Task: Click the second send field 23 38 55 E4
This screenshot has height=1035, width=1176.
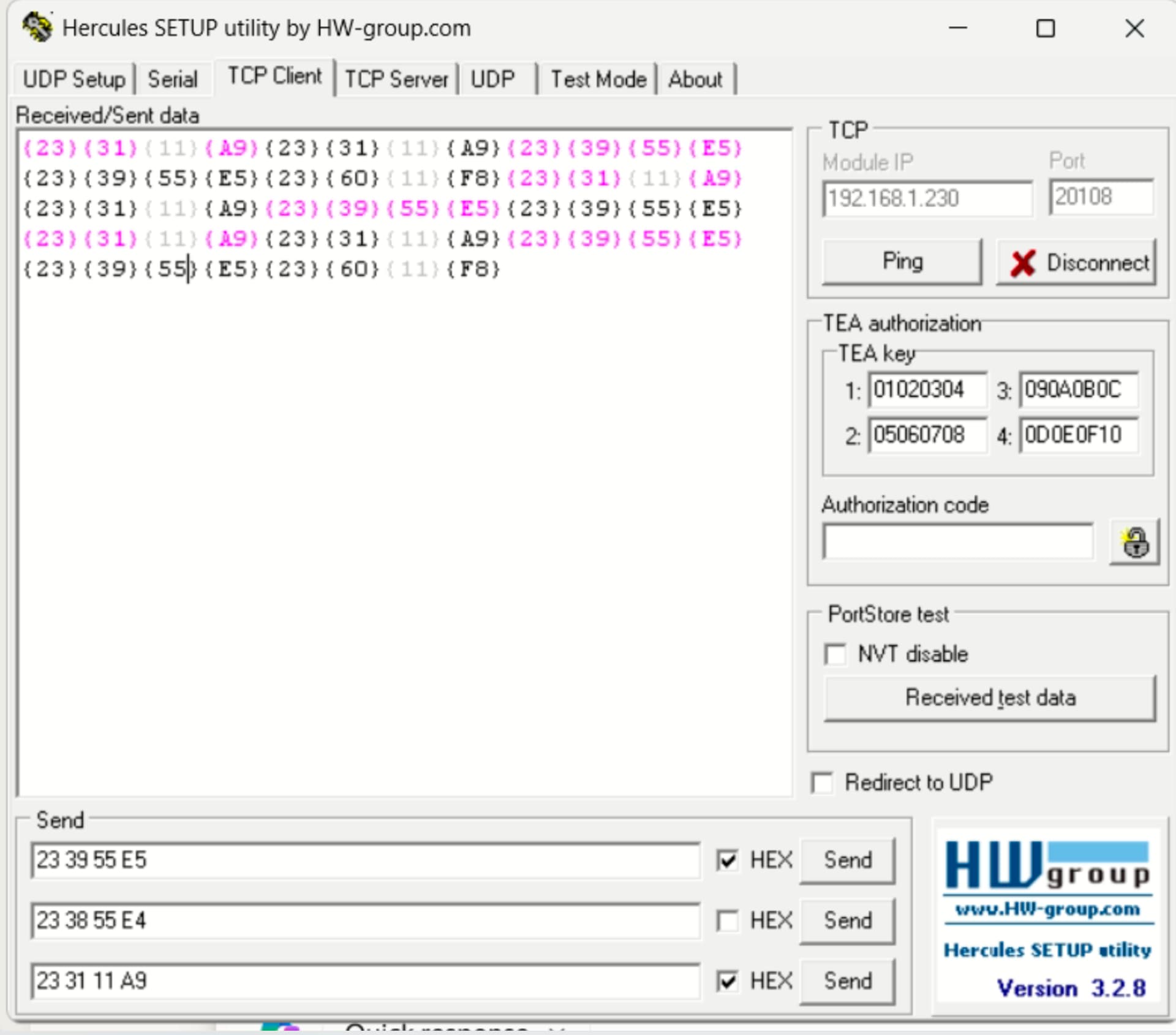Action: 366,920
